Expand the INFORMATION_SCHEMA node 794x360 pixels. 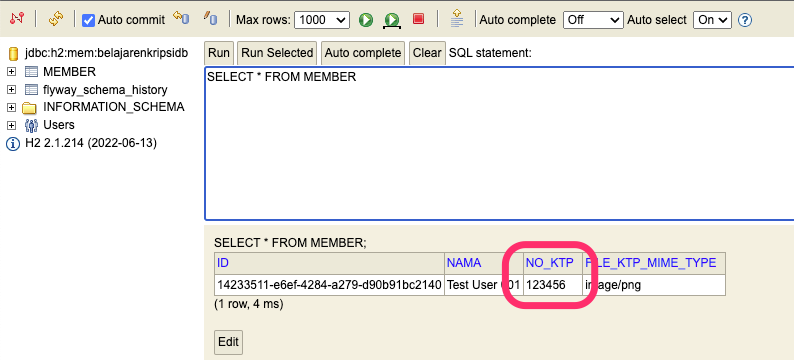tap(11, 108)
